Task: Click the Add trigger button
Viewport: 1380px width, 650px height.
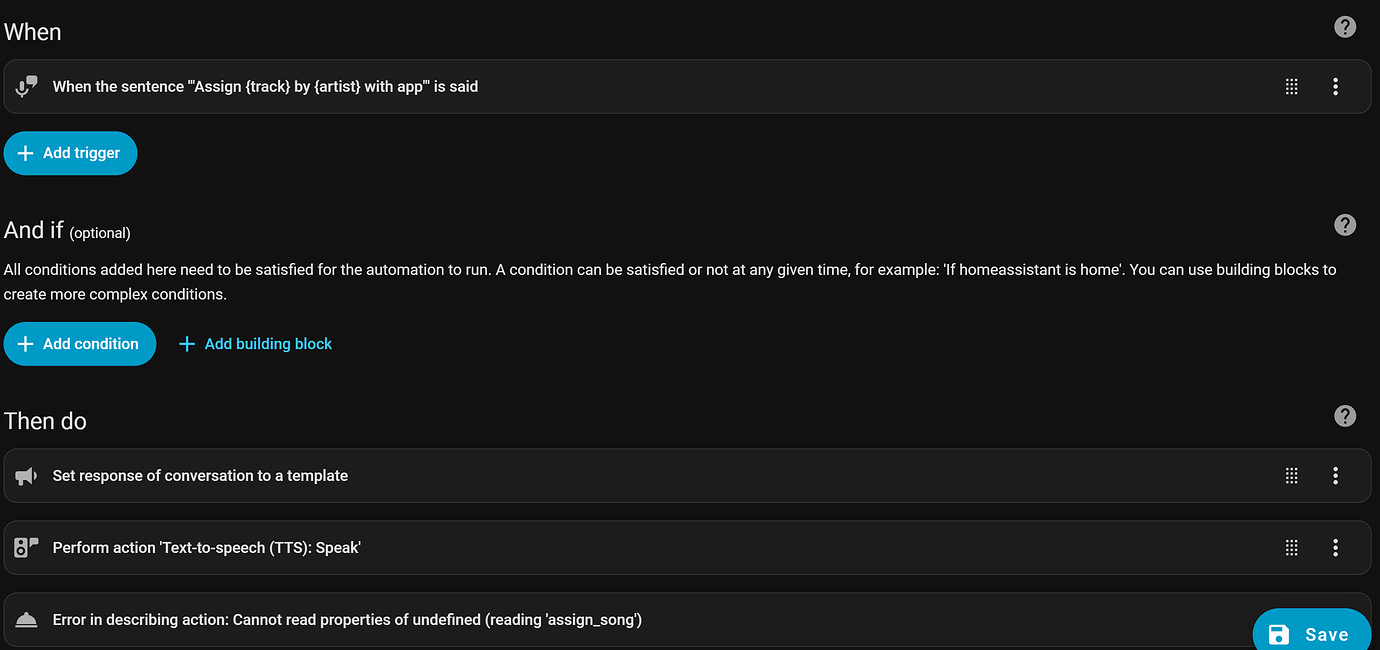Action: coord(70,152)
